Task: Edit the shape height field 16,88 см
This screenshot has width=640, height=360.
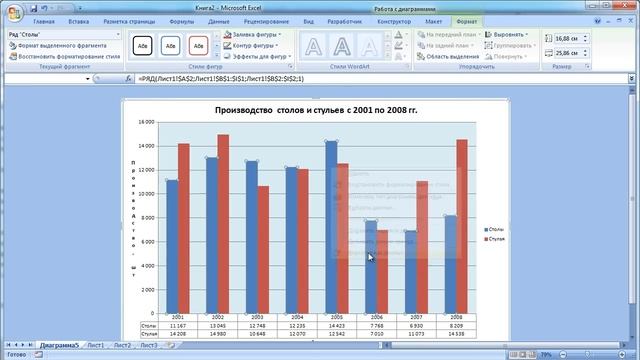Action: [x=567, y=38]
